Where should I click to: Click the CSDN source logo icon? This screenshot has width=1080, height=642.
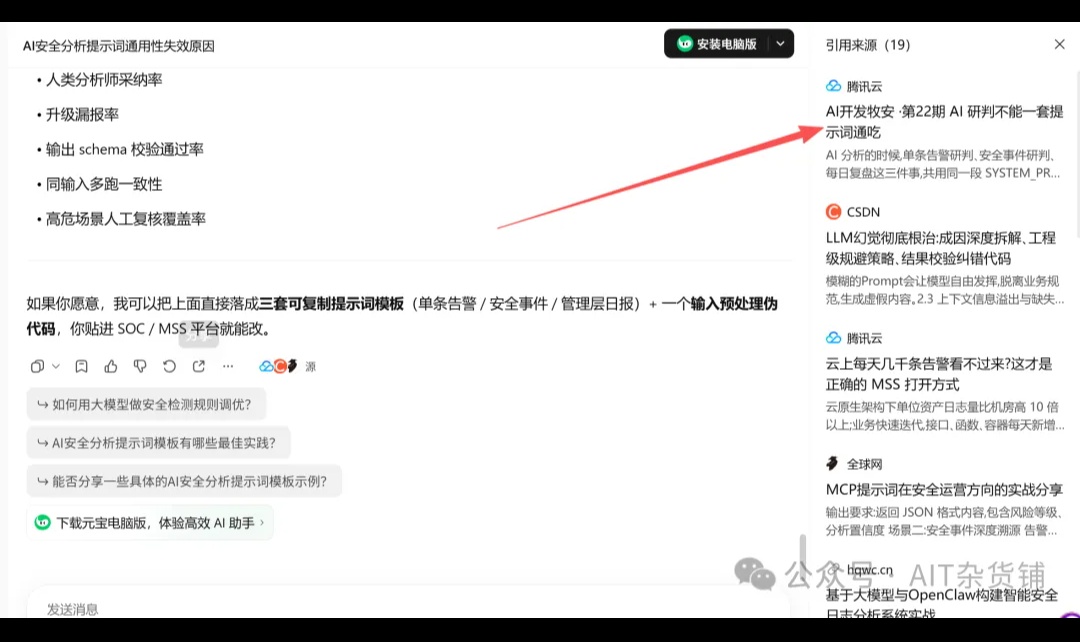[x=833, y=211]
